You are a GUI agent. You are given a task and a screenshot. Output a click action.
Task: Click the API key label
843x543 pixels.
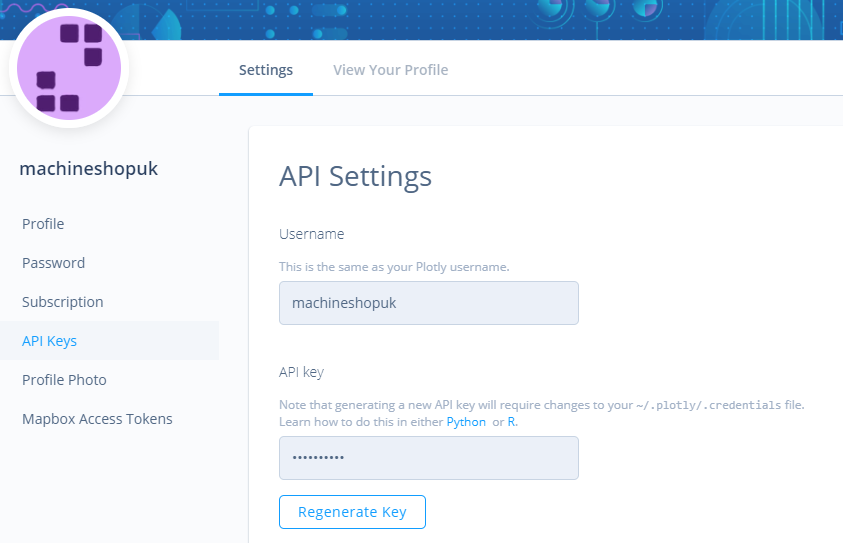pos(301,372)
